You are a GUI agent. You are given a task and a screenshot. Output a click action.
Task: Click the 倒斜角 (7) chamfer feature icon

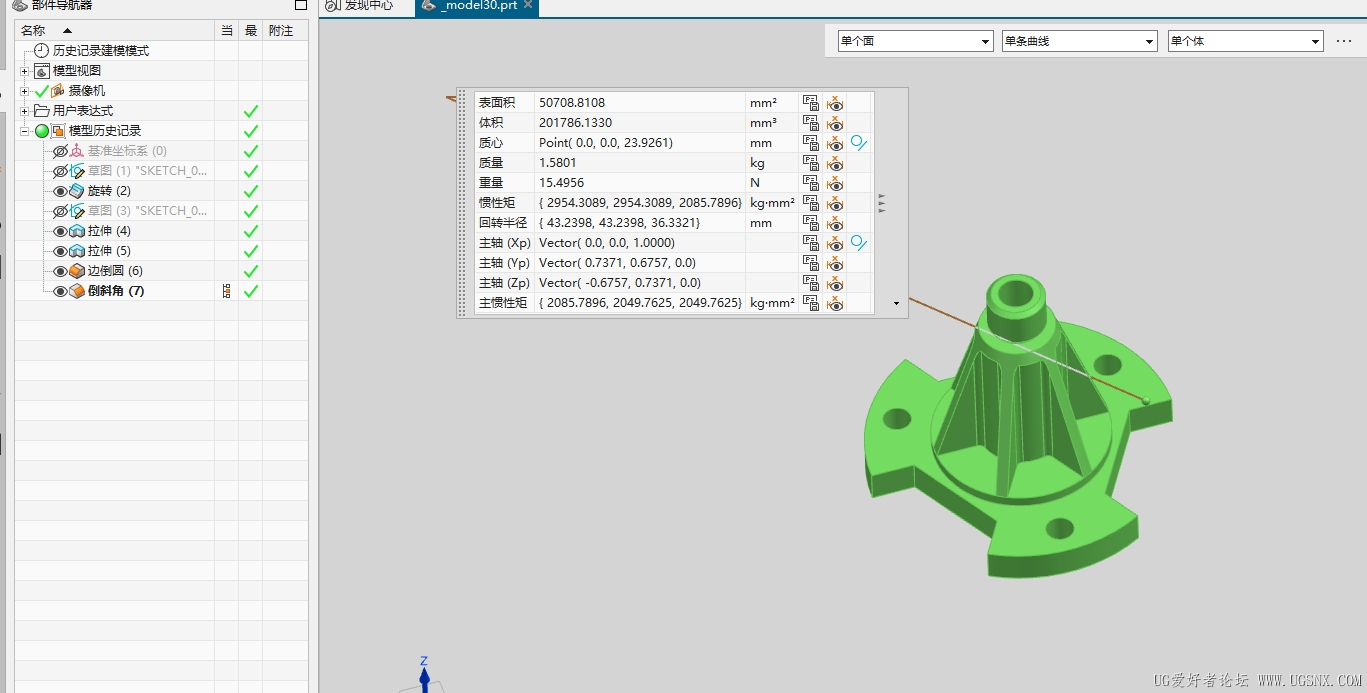click(77, 291)
